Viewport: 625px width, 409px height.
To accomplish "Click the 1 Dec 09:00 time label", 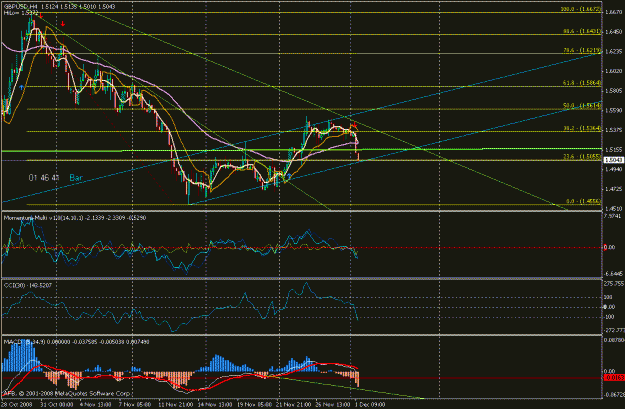I will pyautogui.click(x=370, y=404).
